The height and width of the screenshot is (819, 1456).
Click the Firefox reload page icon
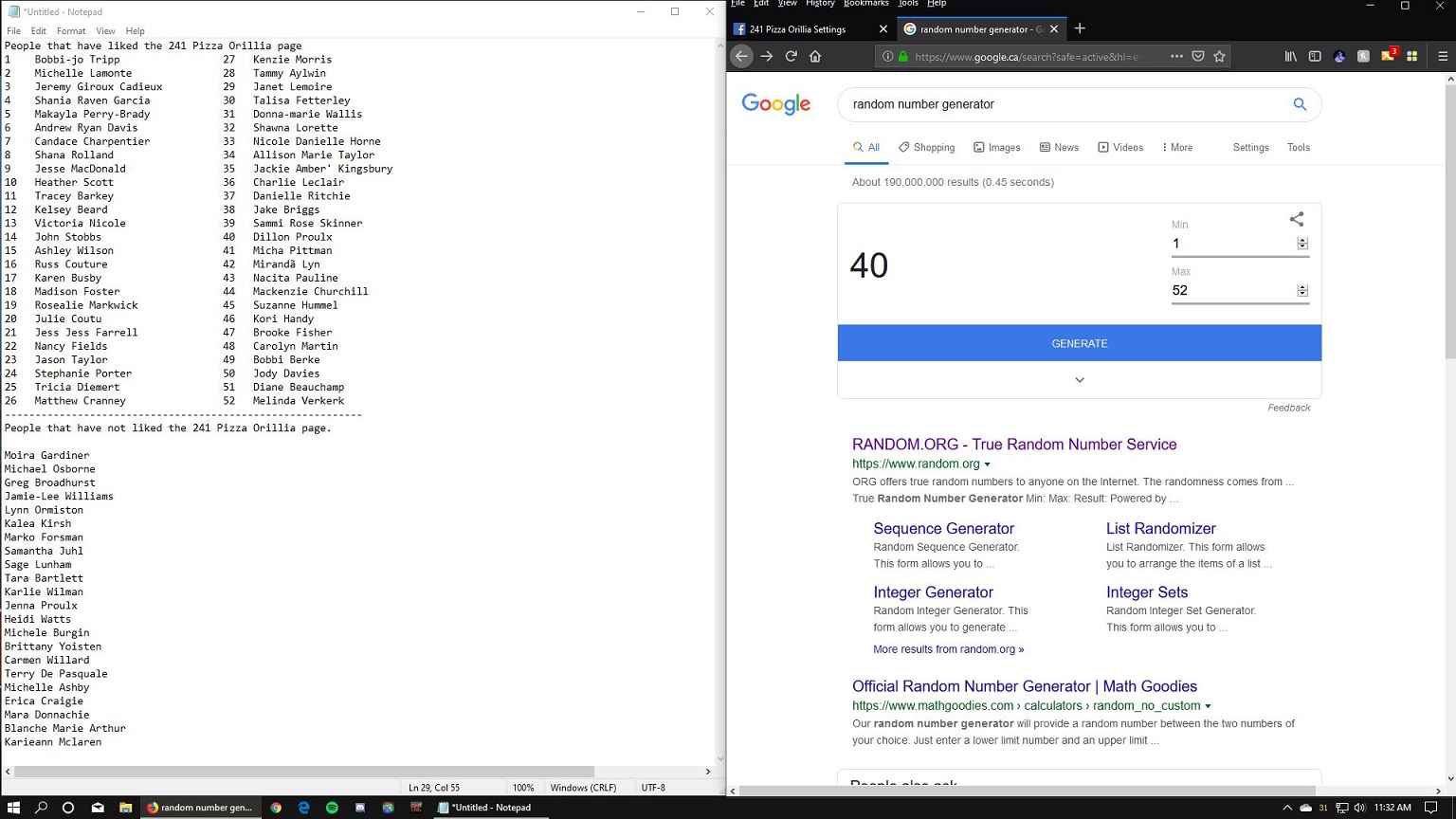791,57
